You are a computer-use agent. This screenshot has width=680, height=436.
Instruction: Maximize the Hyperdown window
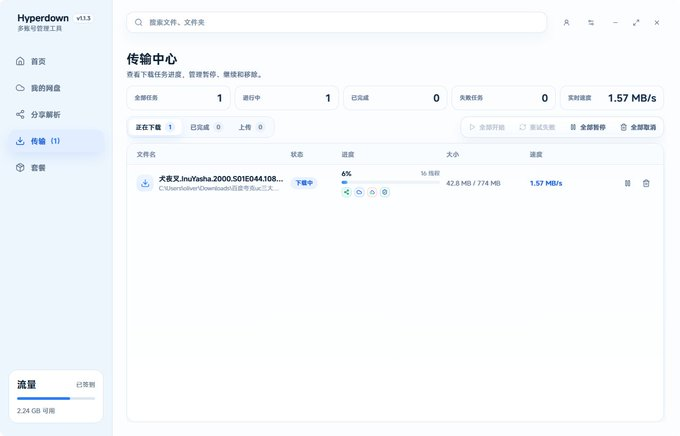click(x=636, y=23)
